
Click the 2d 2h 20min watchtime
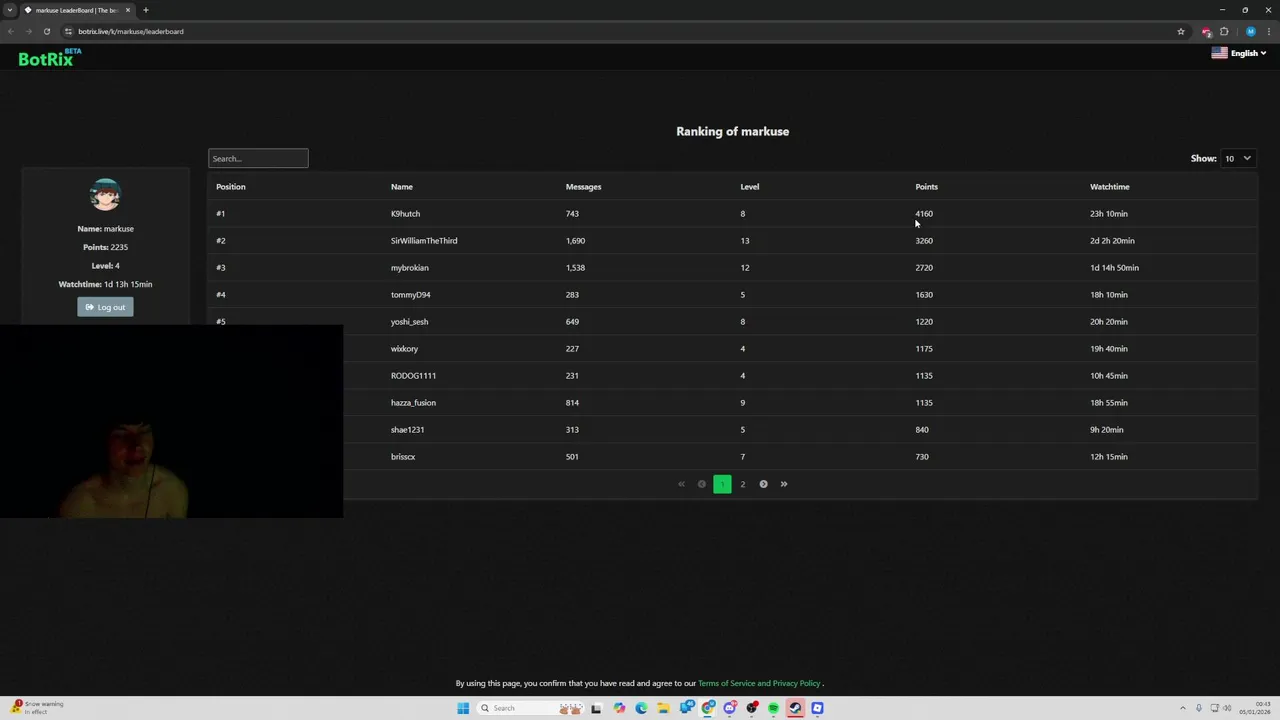pyautogui.click(x=1112, y=240)
